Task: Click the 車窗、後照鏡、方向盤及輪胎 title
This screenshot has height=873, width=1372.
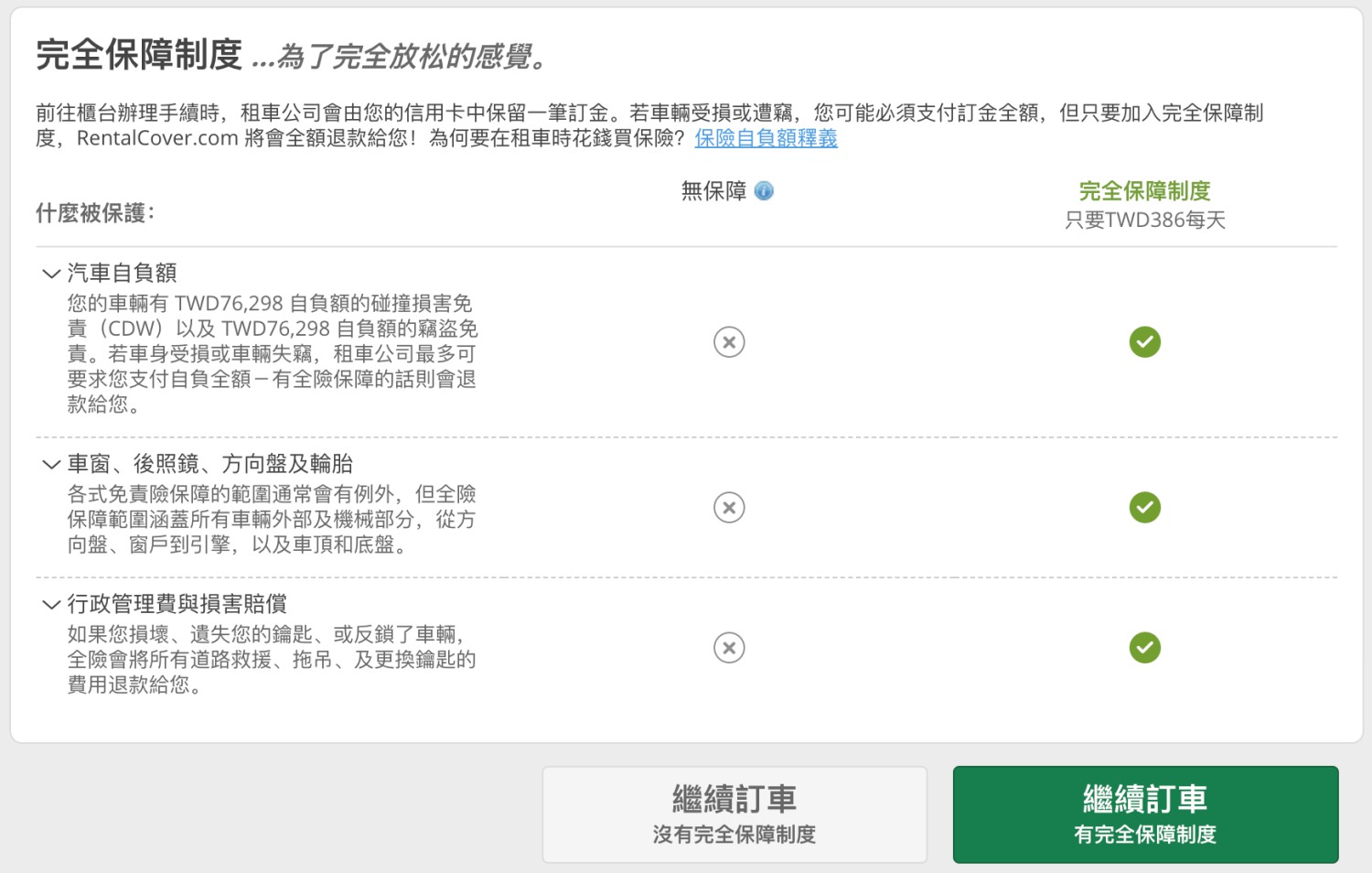Action: point(209,464)
